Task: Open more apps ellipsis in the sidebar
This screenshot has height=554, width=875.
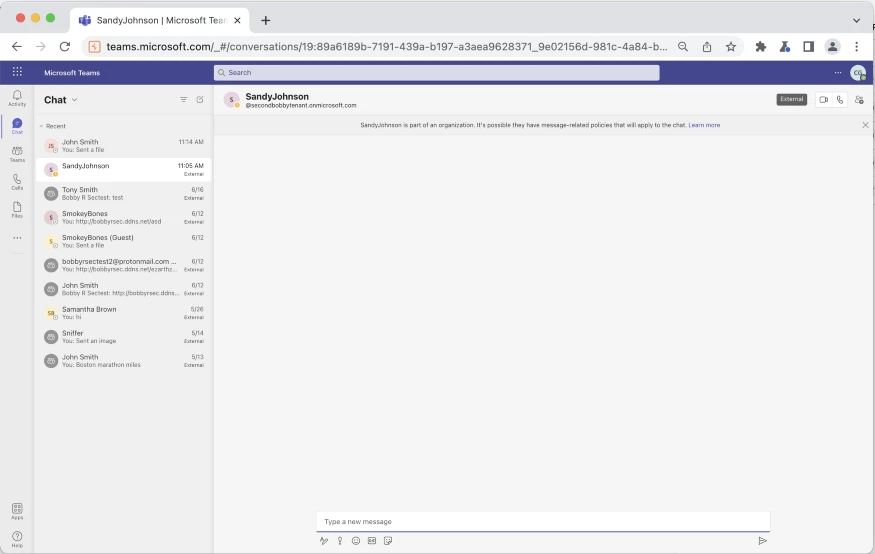Action: tap(17, 238)
